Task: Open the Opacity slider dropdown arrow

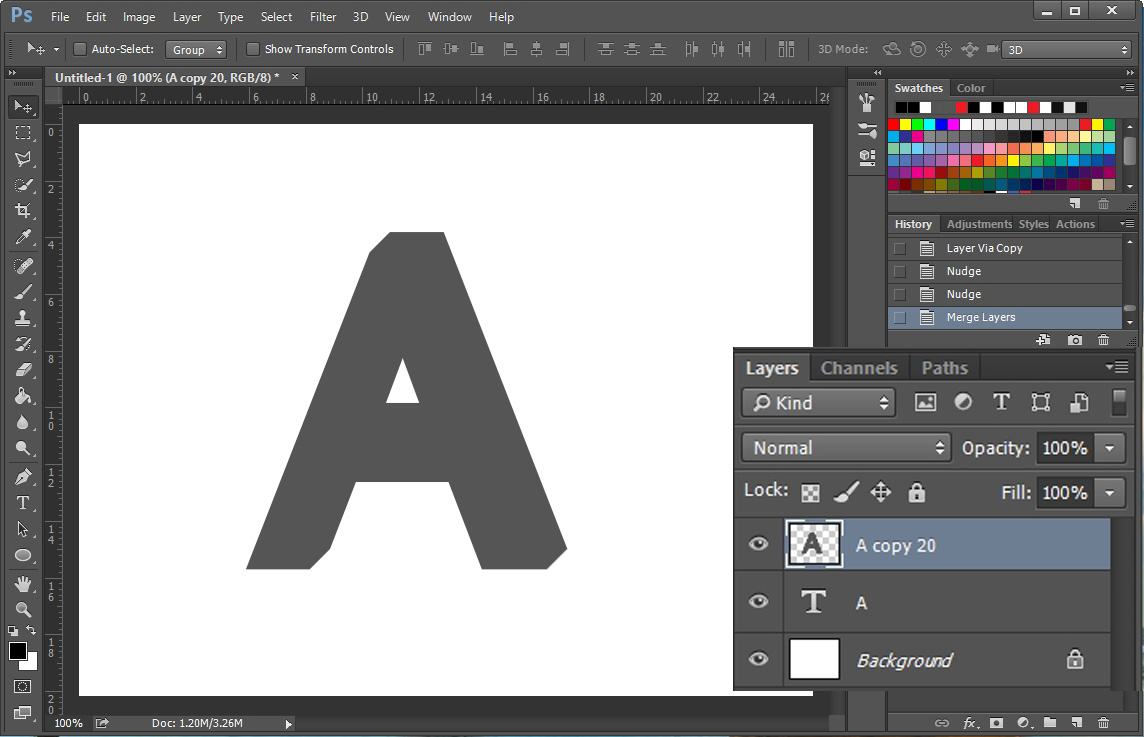Action: [x=1110, y=448]
